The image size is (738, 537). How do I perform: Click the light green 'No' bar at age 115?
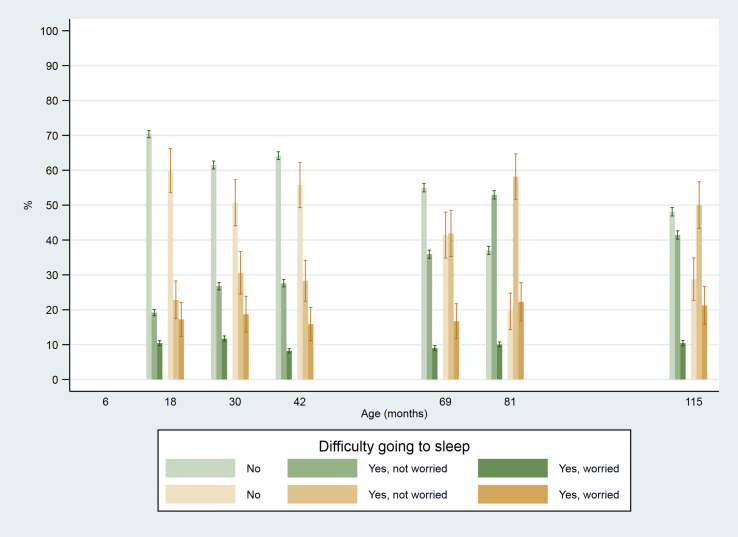point(672,296)
